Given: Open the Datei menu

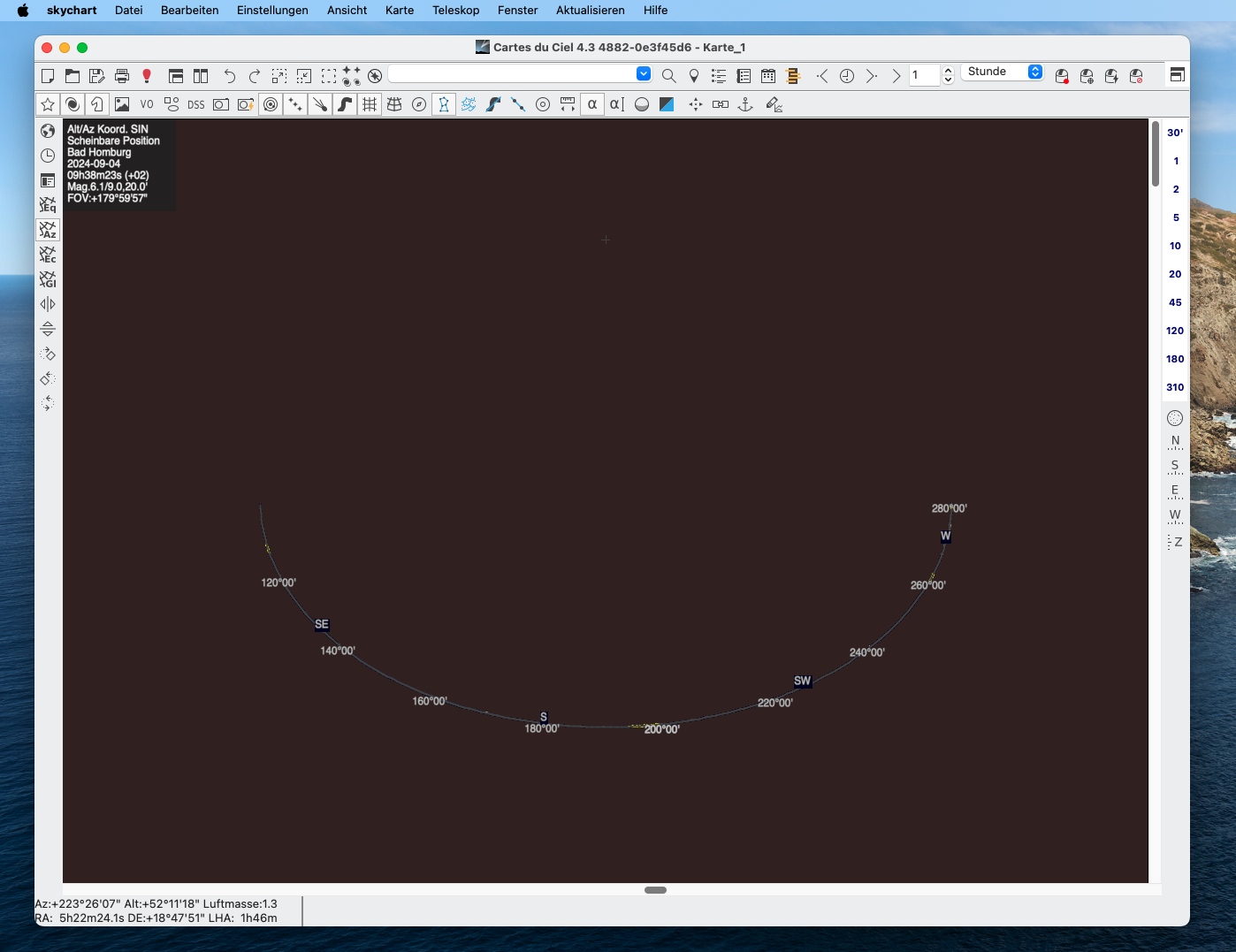Looking at the screenshot, I should pyautogui.click(x=129, y=11).
